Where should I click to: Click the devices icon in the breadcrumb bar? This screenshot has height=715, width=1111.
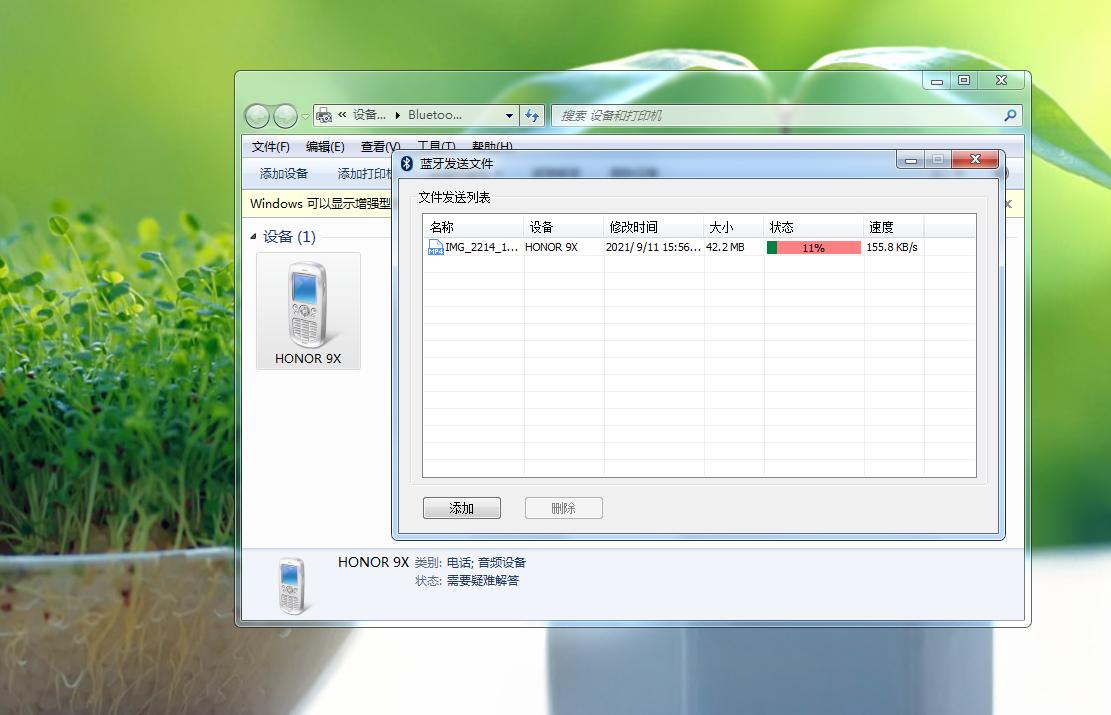pos(324,115)
